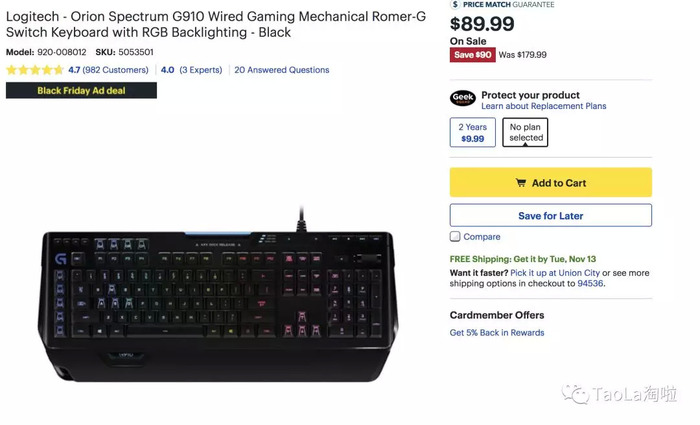
Task: Change the 94536 zip code link
Action: pyautogui.click(x=589, y=283)
